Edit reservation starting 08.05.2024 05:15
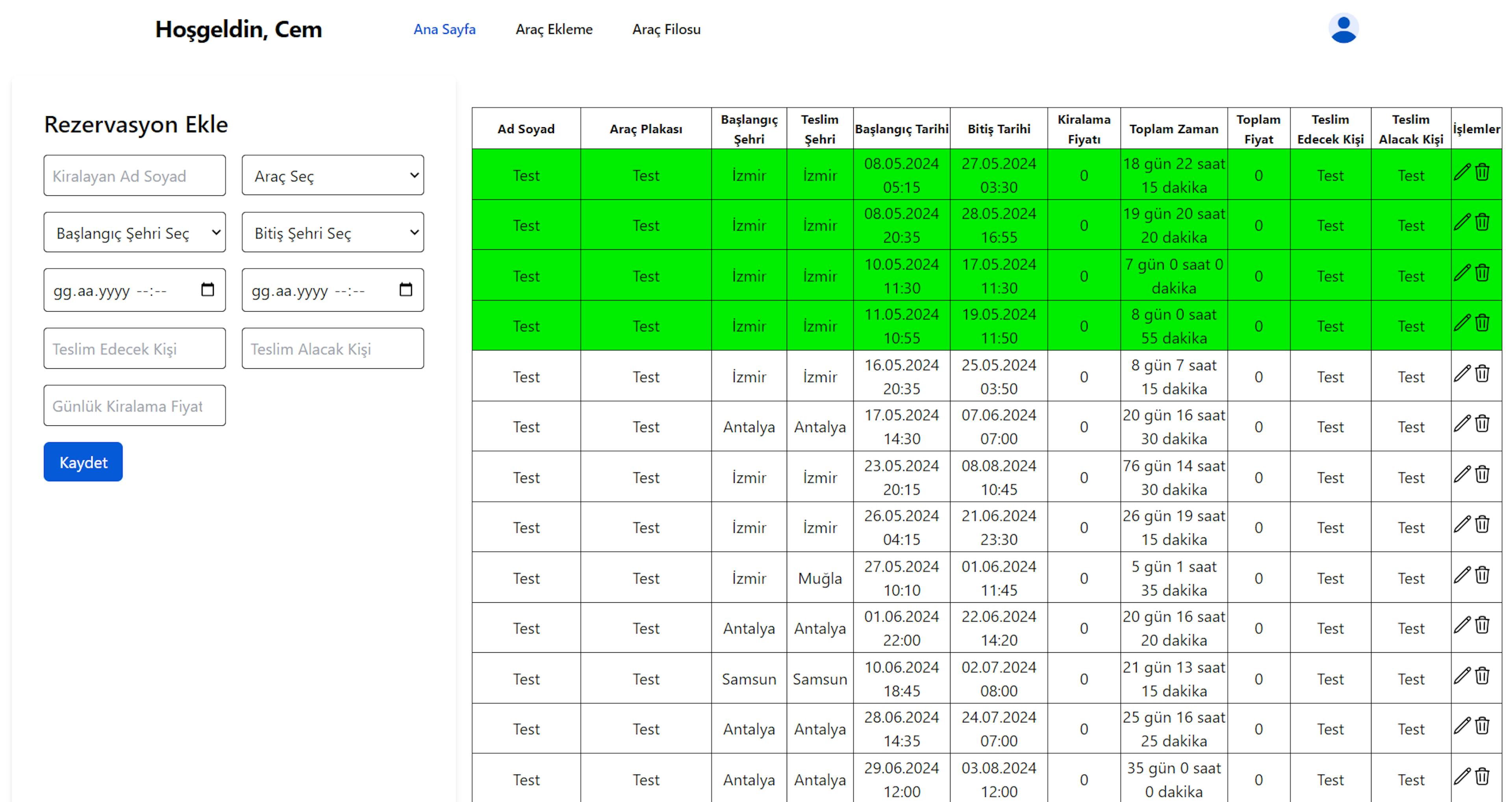The height and width of the screenshot is (802, 1512). [x=1462, y=172]
